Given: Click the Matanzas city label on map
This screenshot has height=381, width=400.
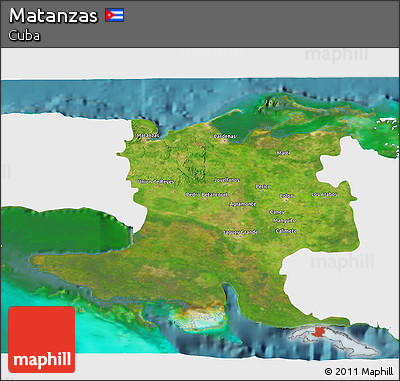Looking at the screenshot, I should [148, 136].
